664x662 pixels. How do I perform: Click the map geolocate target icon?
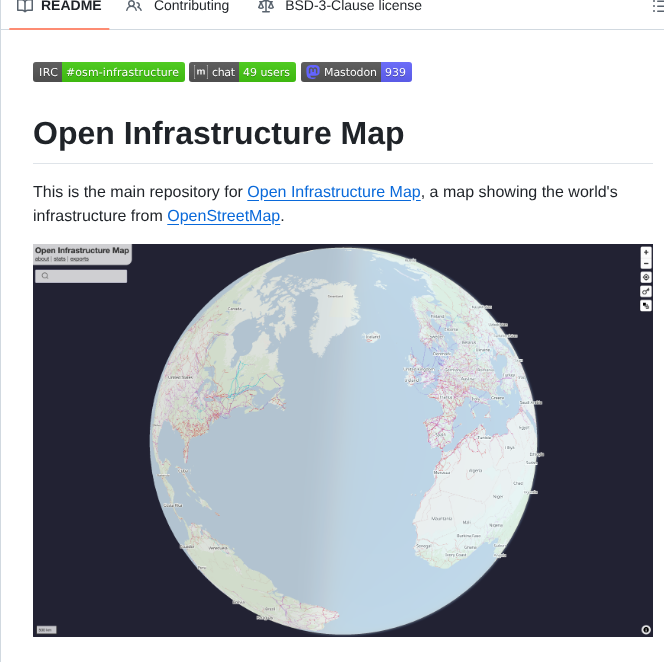pyautogui.click(x=646, y=277)
